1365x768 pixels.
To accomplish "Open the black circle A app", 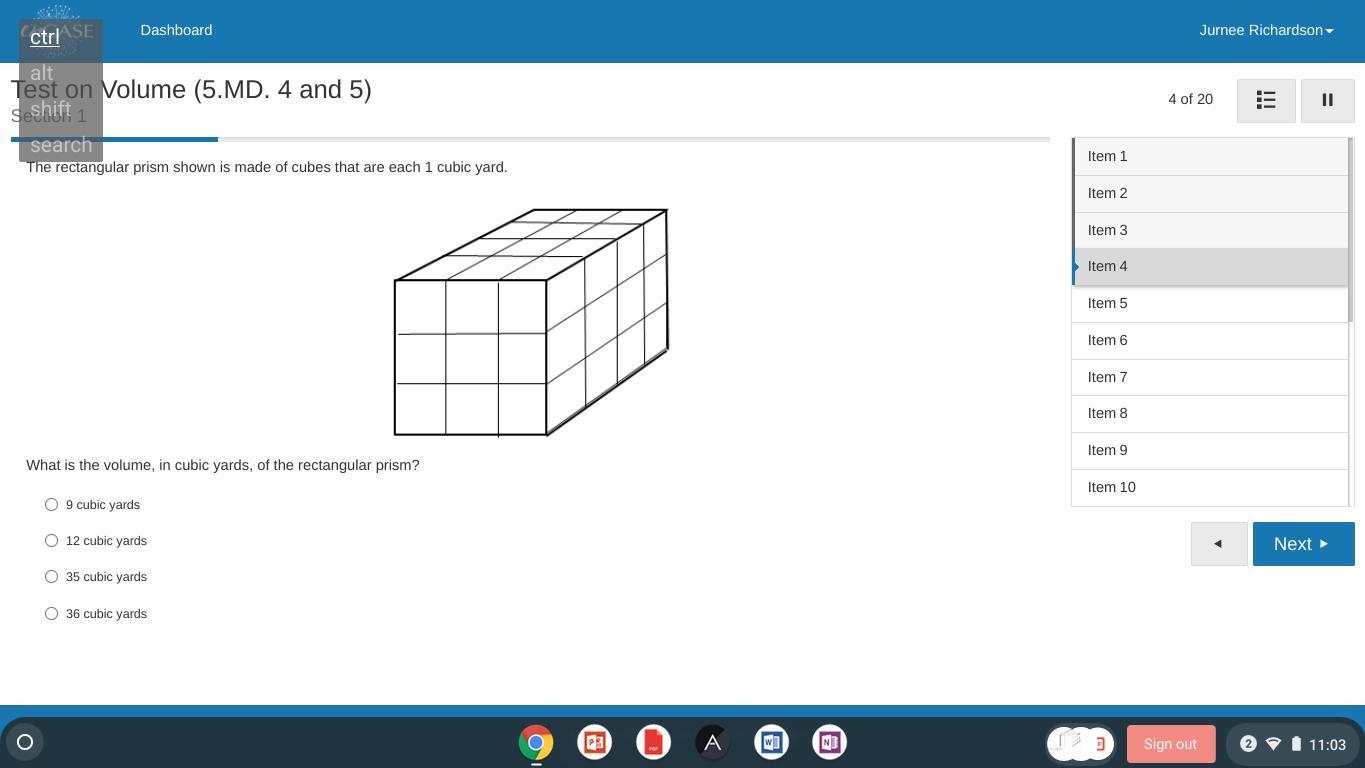I will (712, 743).
